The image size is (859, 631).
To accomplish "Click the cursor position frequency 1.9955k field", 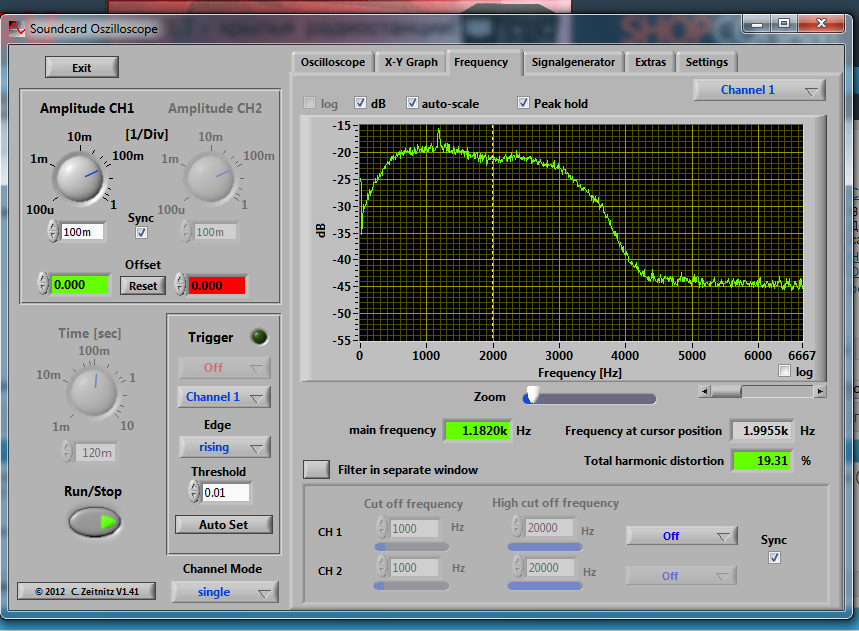I will (x=762, y=431).
